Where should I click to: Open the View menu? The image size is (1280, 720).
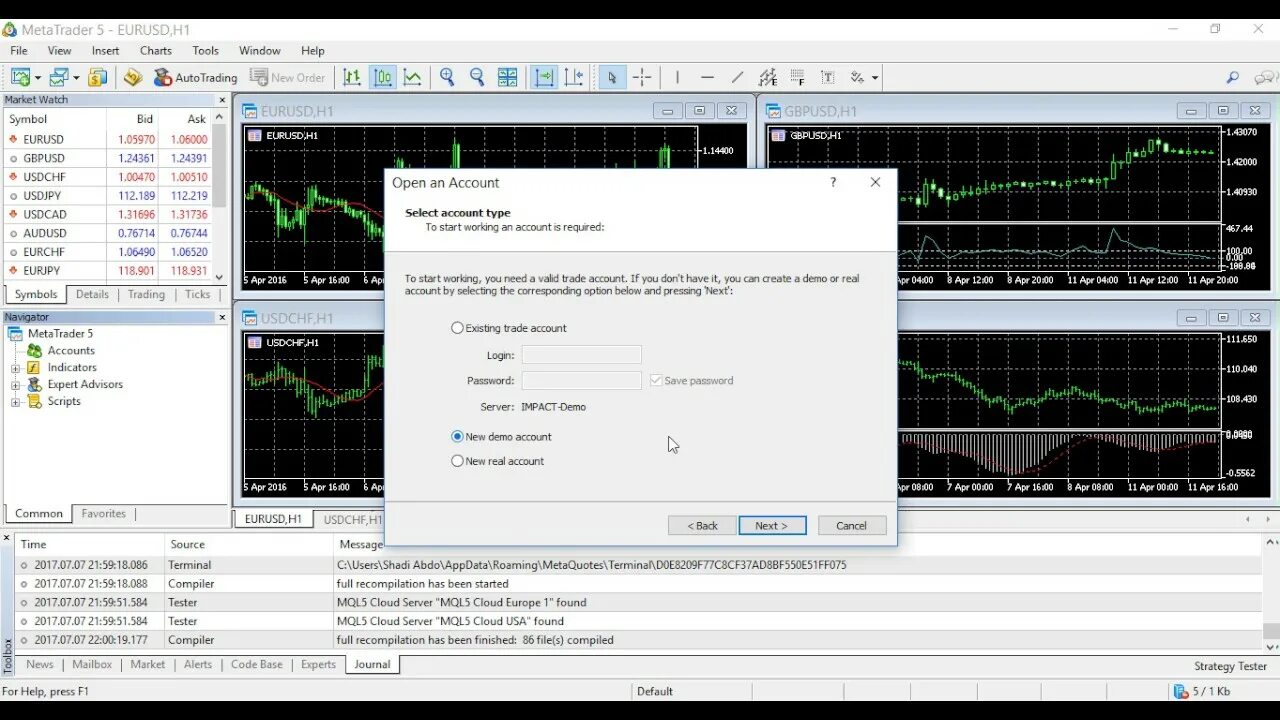point(59,51)
